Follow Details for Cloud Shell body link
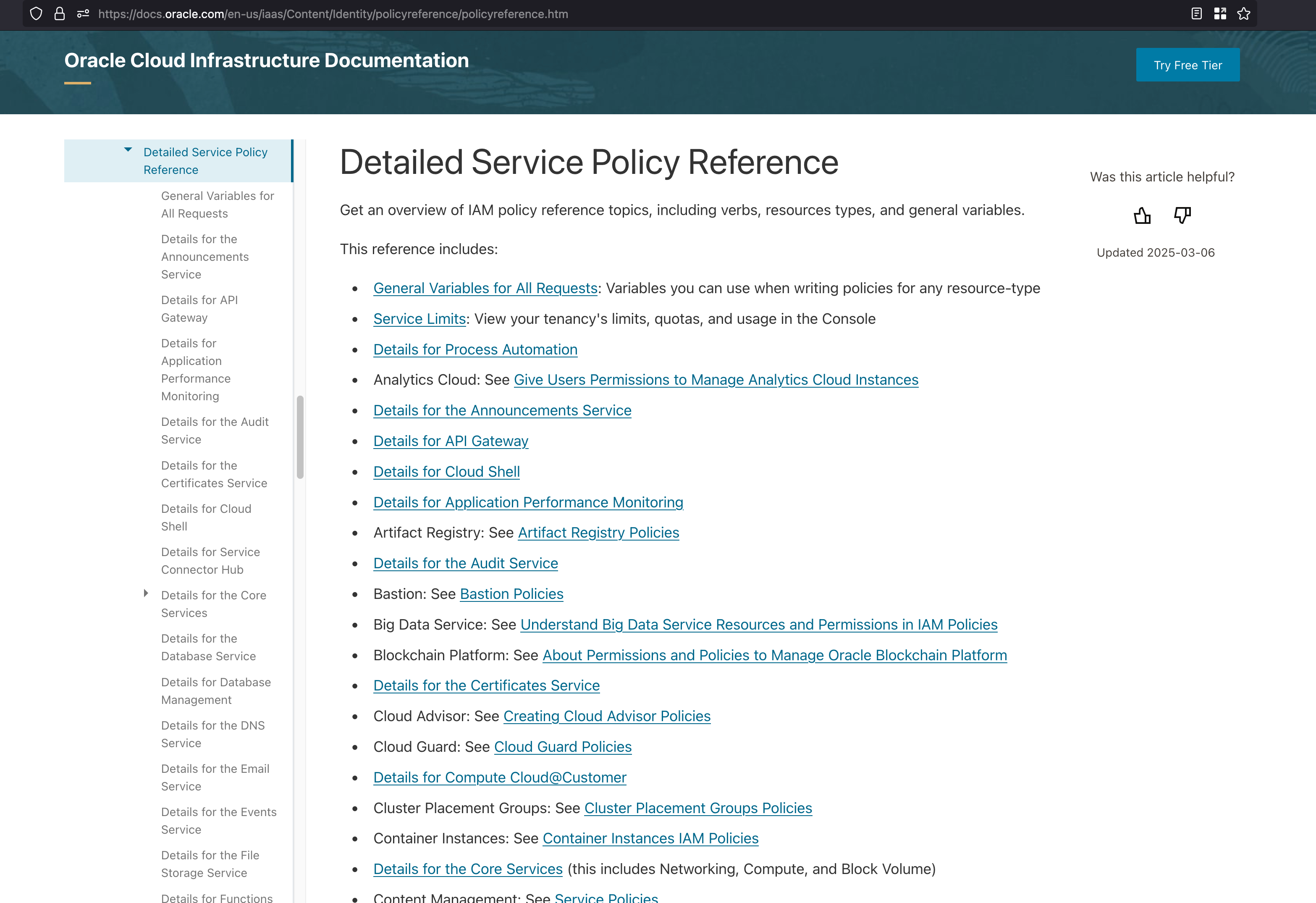Screen dimensions: 1316x903 click(446, 471)
